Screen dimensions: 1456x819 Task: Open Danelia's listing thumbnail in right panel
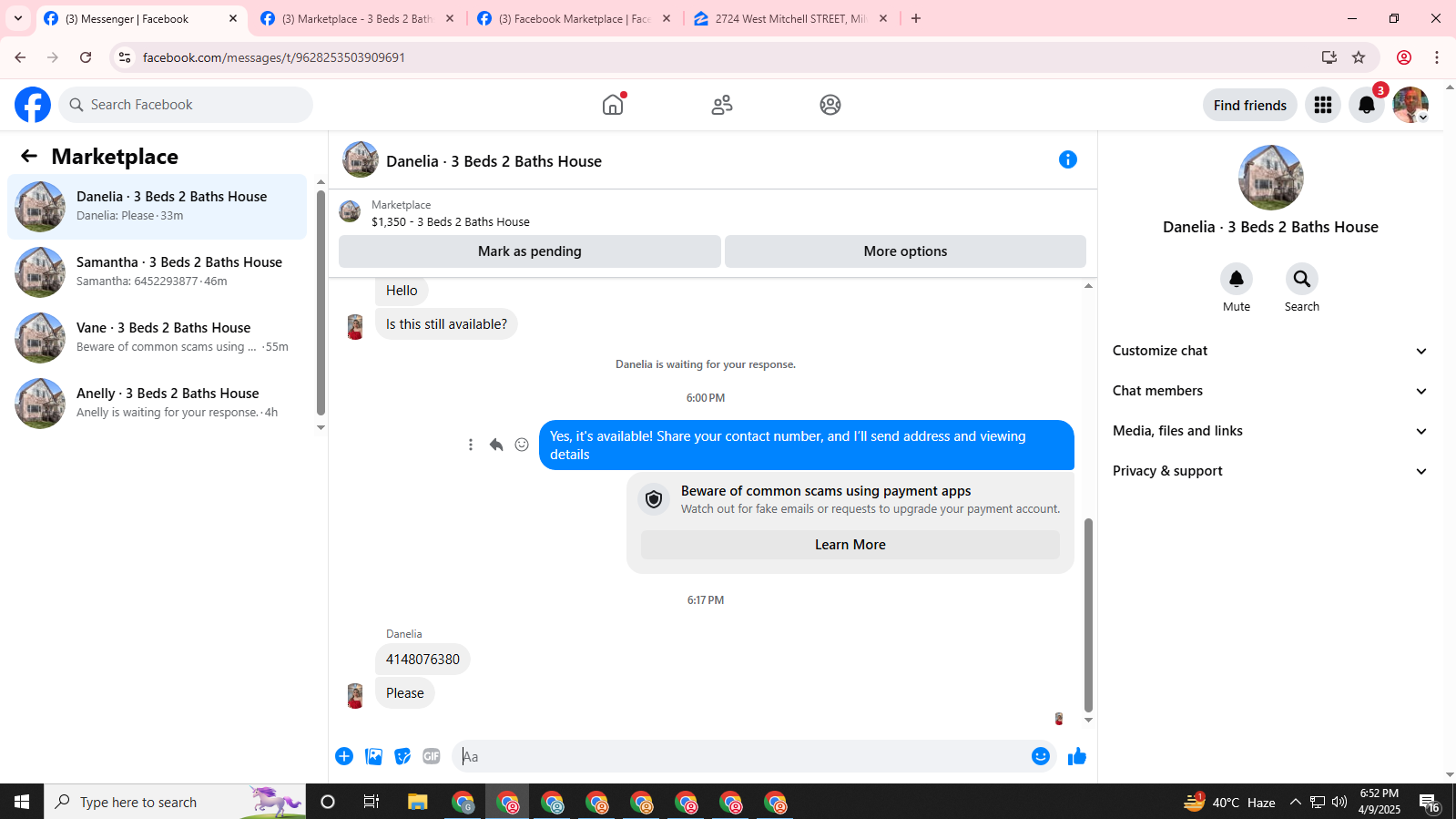[1271, 178]
